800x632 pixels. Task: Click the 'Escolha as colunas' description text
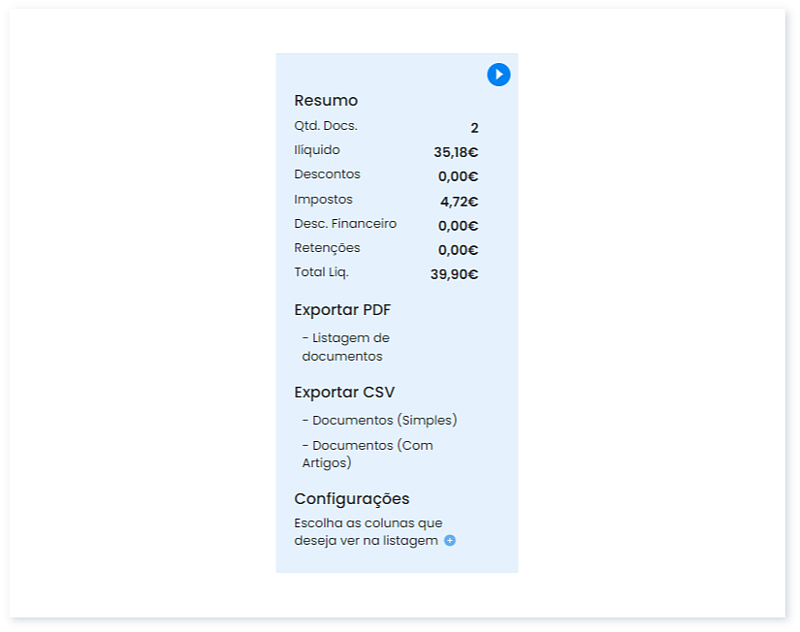pyautogui.click(x=367, y=532)
